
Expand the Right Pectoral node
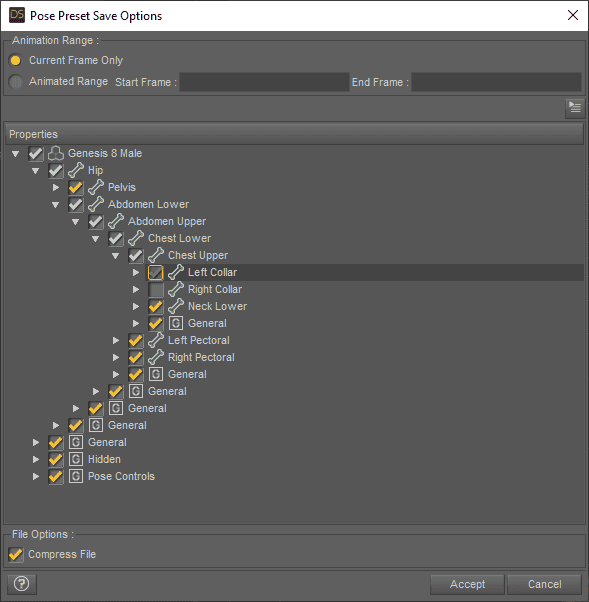pos(116,357)
